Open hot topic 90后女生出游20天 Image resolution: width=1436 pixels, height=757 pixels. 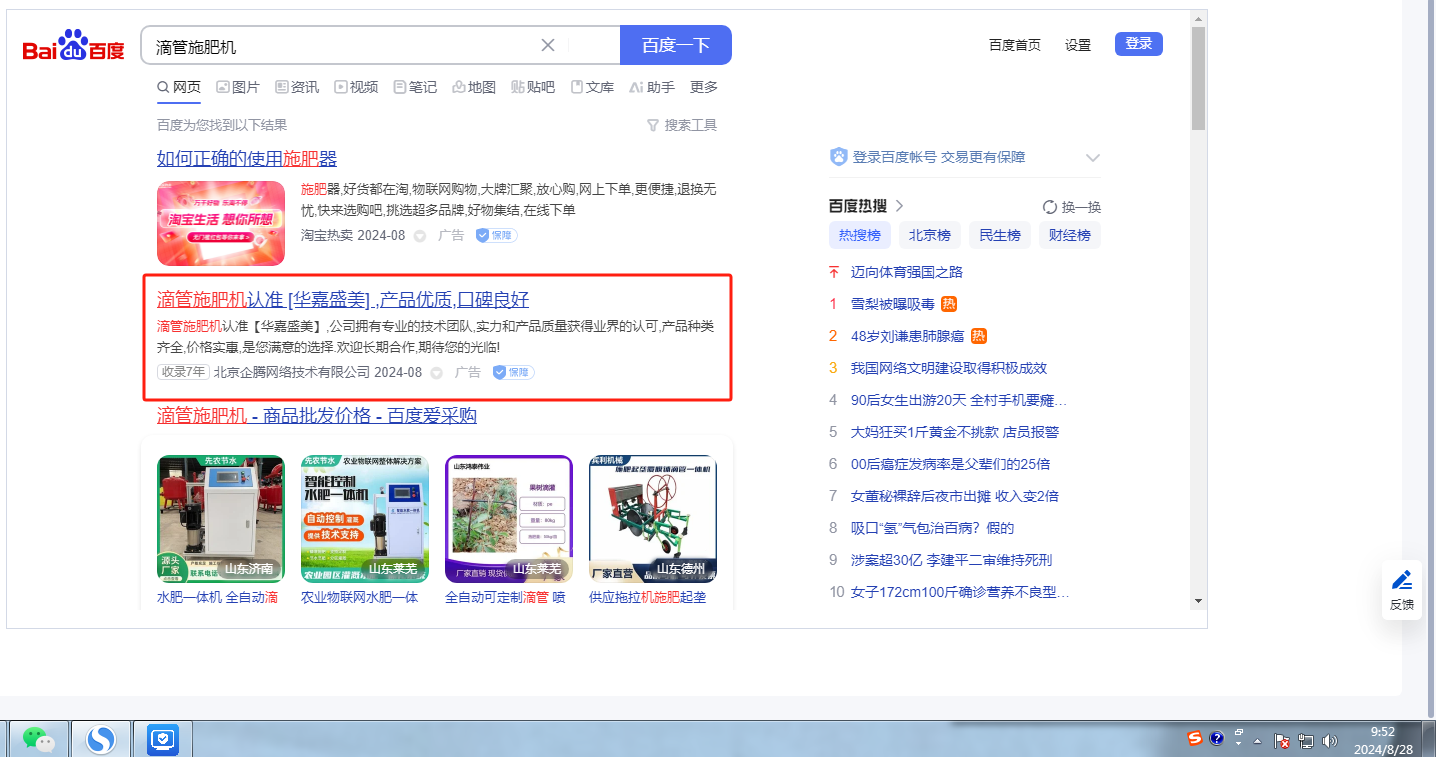959,400
